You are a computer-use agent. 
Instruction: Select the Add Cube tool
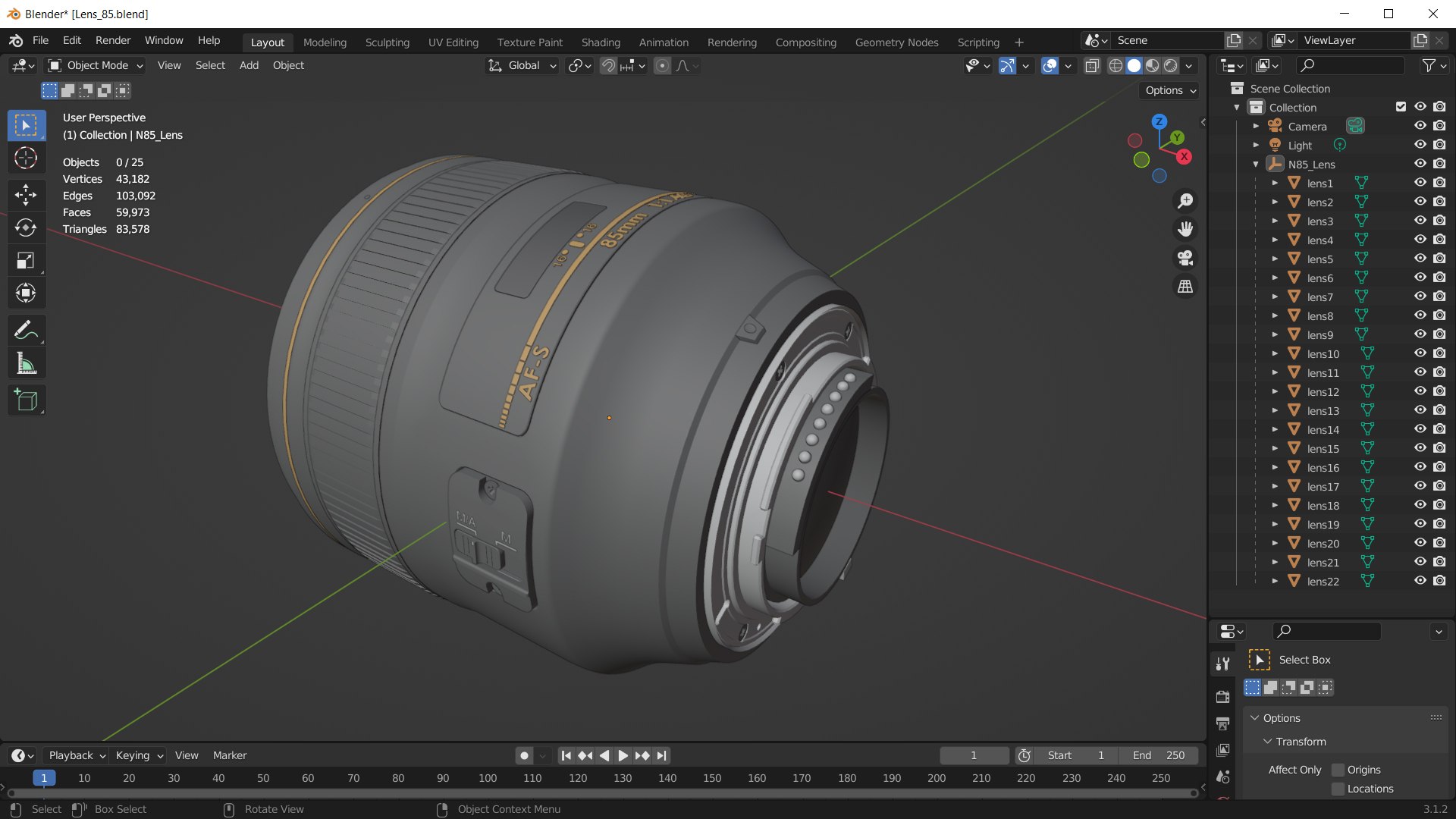pos(26,400)
